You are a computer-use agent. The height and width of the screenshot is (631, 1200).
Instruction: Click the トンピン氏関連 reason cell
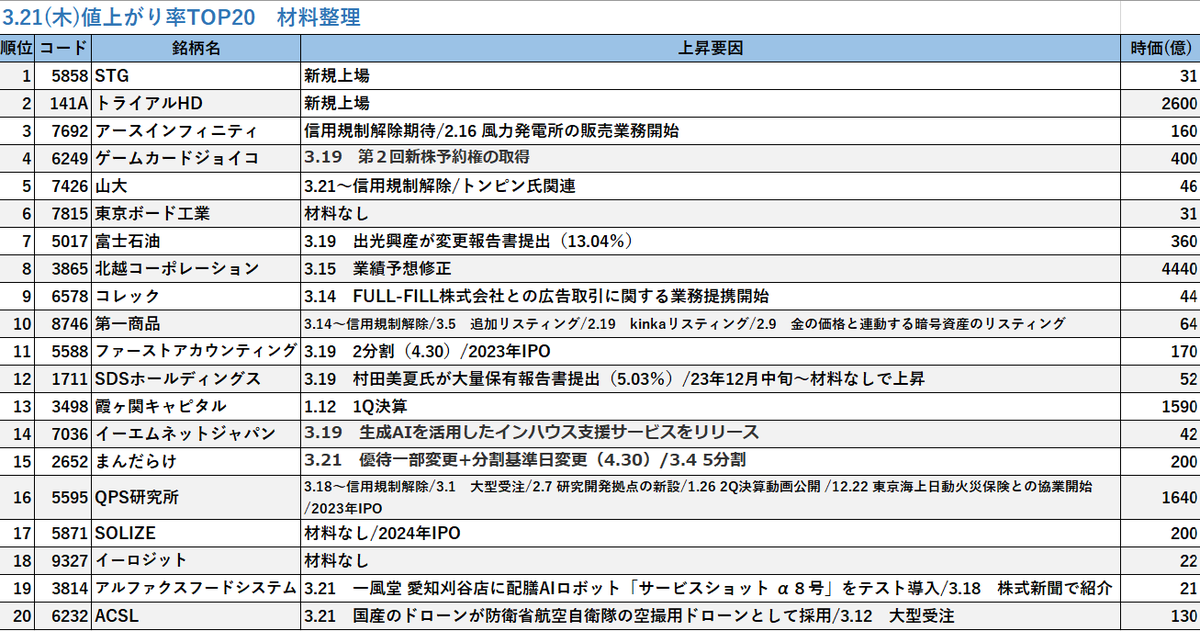(x=709, y=185)
